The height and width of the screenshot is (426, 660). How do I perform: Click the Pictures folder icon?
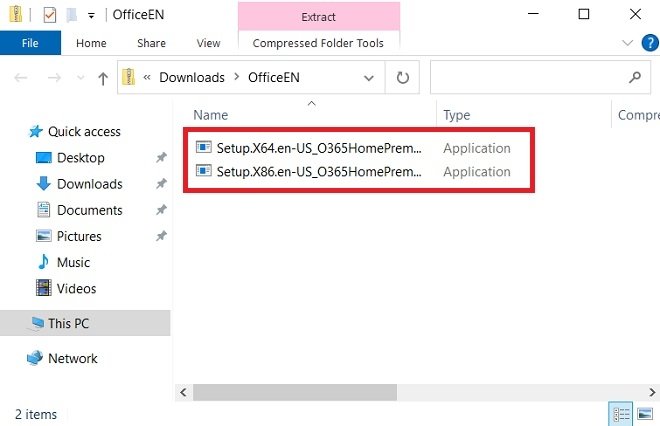(44, 236)
